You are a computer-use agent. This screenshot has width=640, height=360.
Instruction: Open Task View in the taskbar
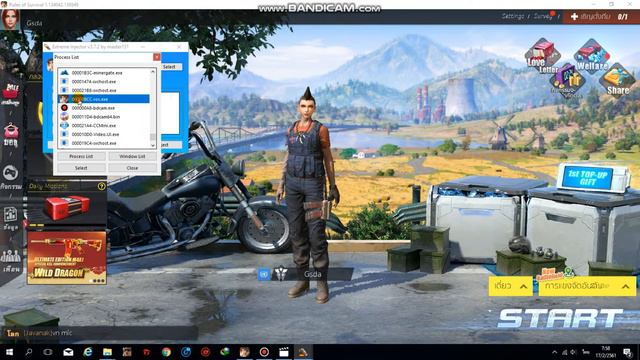coord(48,352)
